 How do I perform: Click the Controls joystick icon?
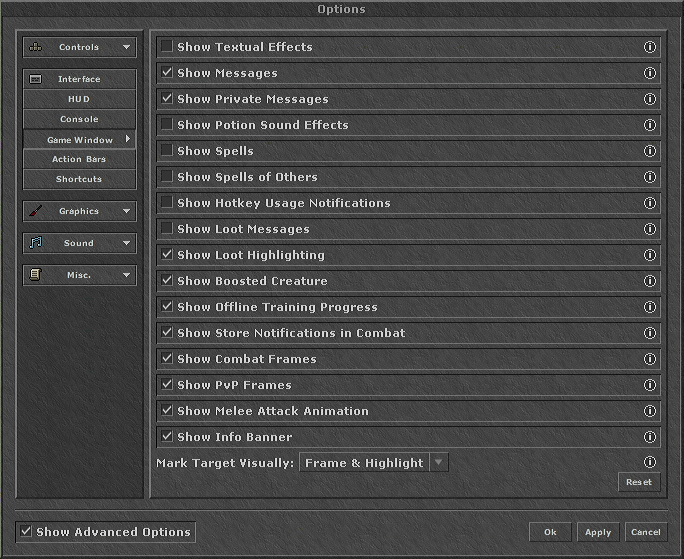(x=35, y=47)
